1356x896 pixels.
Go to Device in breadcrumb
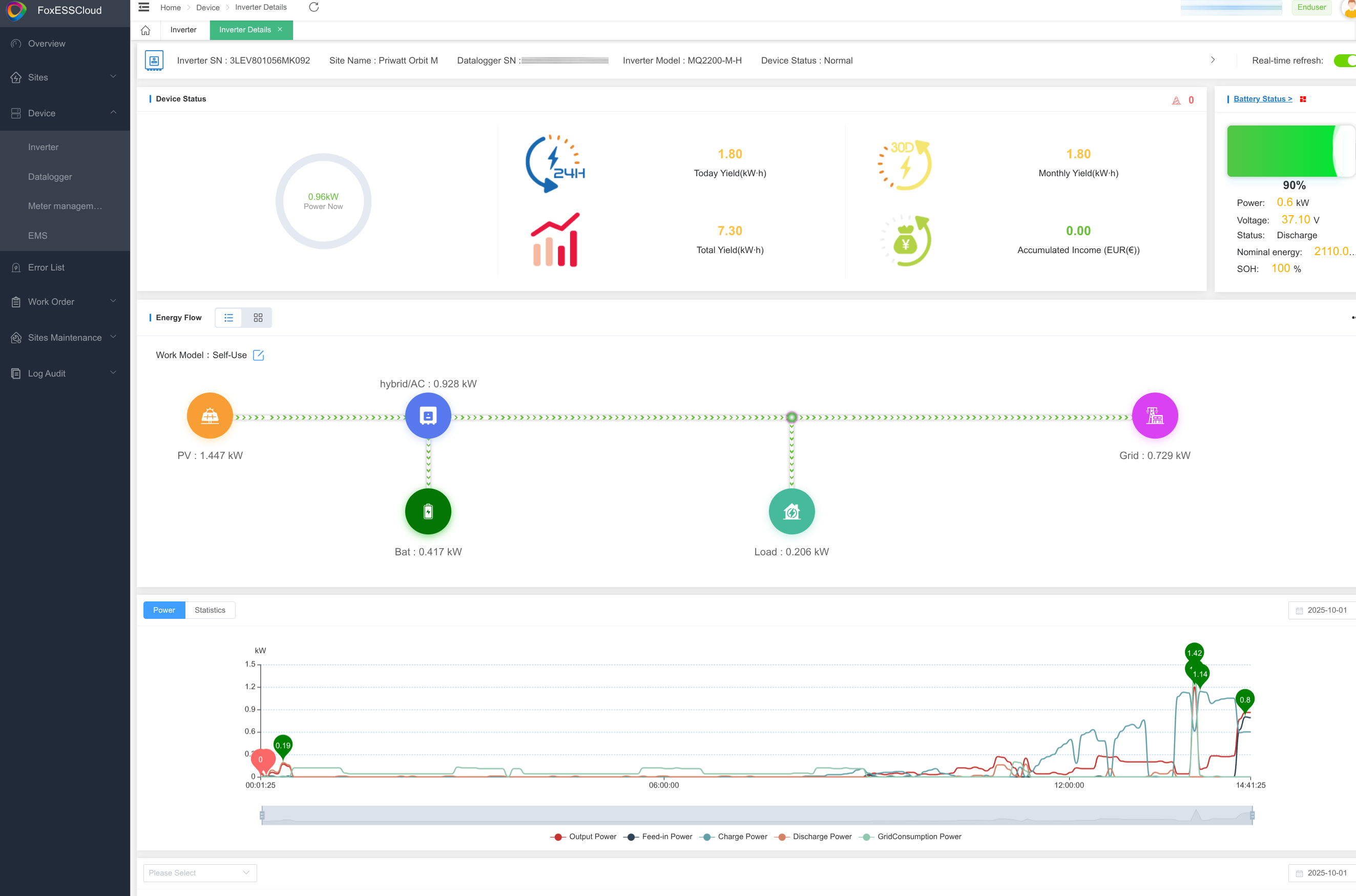click(x=207, y=8)
